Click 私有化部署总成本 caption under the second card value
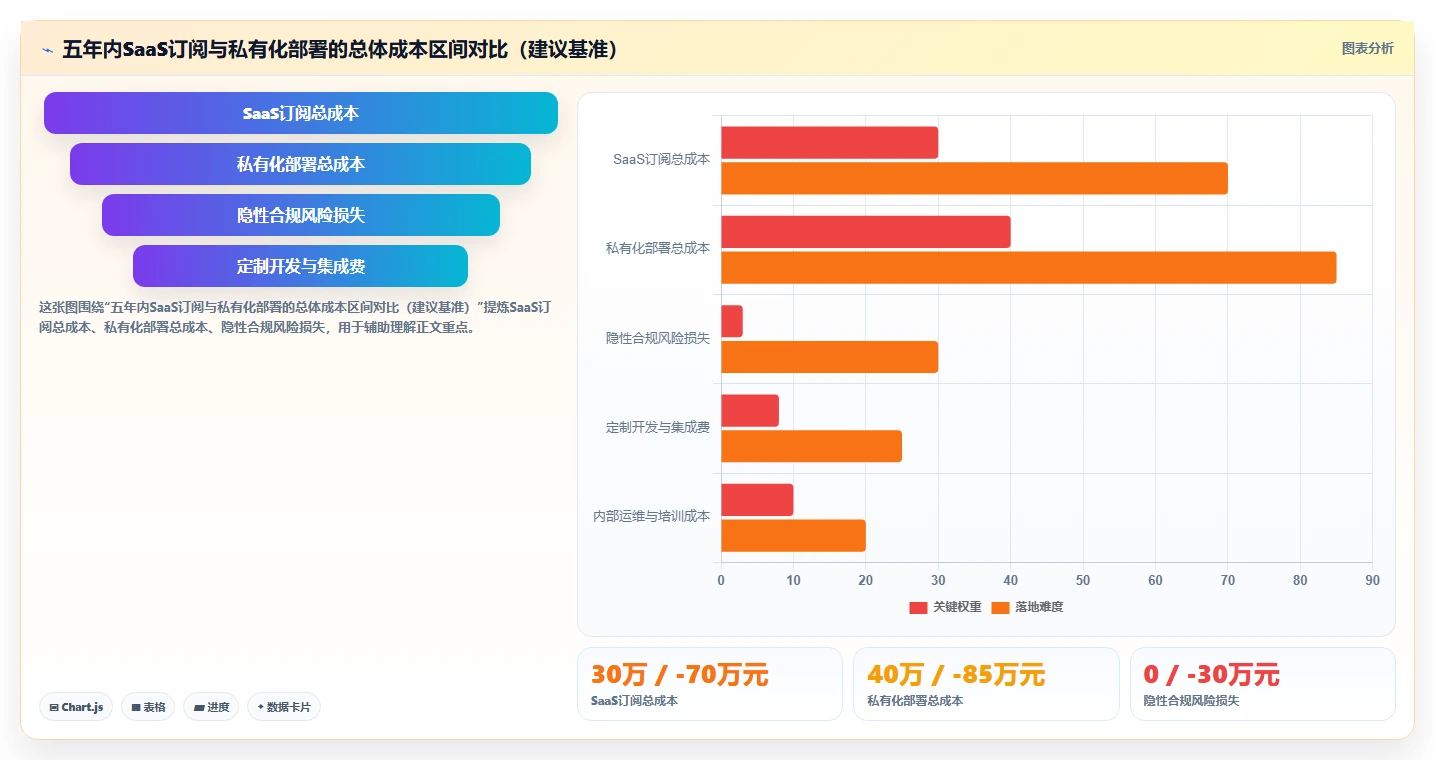The height and width of the screenshot is (760, 1435). pyautogui.click(x=915, y=701)
